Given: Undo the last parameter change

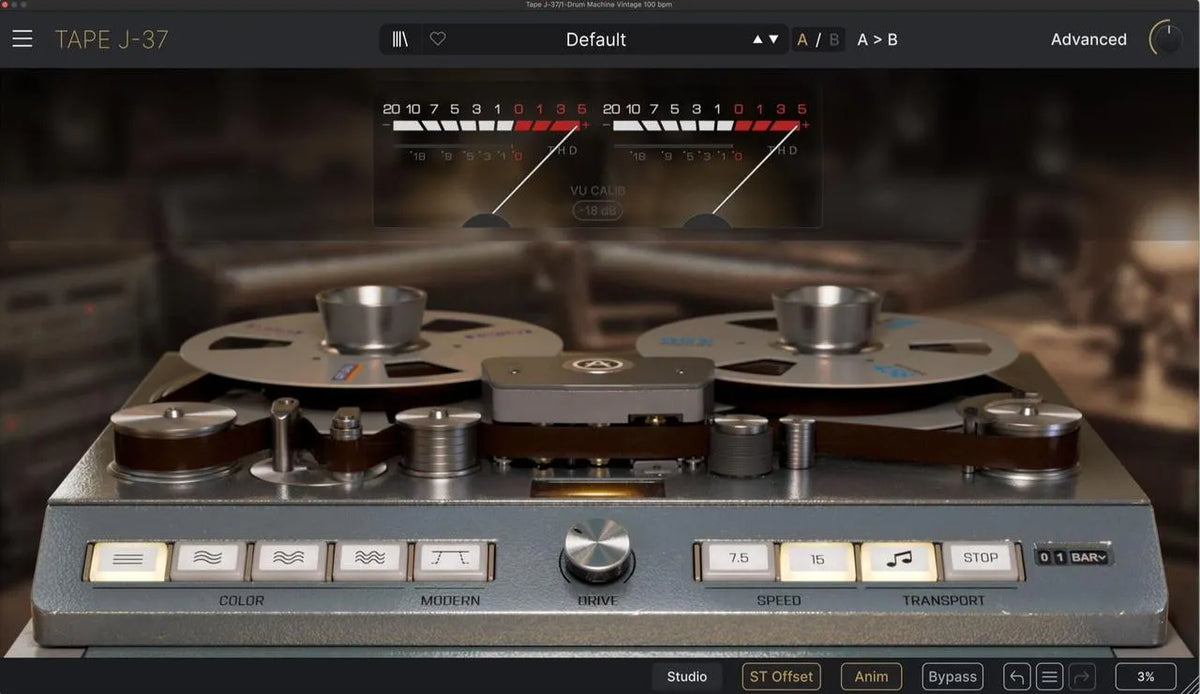Looking at the screenshot, I should click(x=1017, y=676).
